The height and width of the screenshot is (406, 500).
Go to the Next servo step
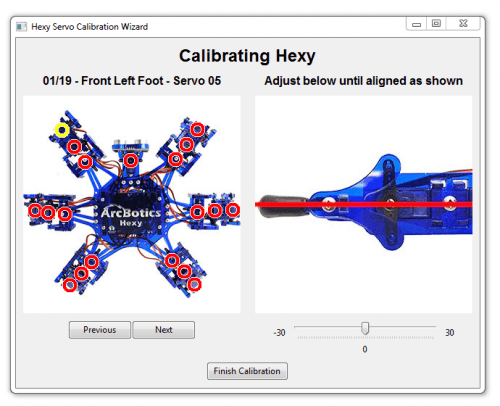164,330
